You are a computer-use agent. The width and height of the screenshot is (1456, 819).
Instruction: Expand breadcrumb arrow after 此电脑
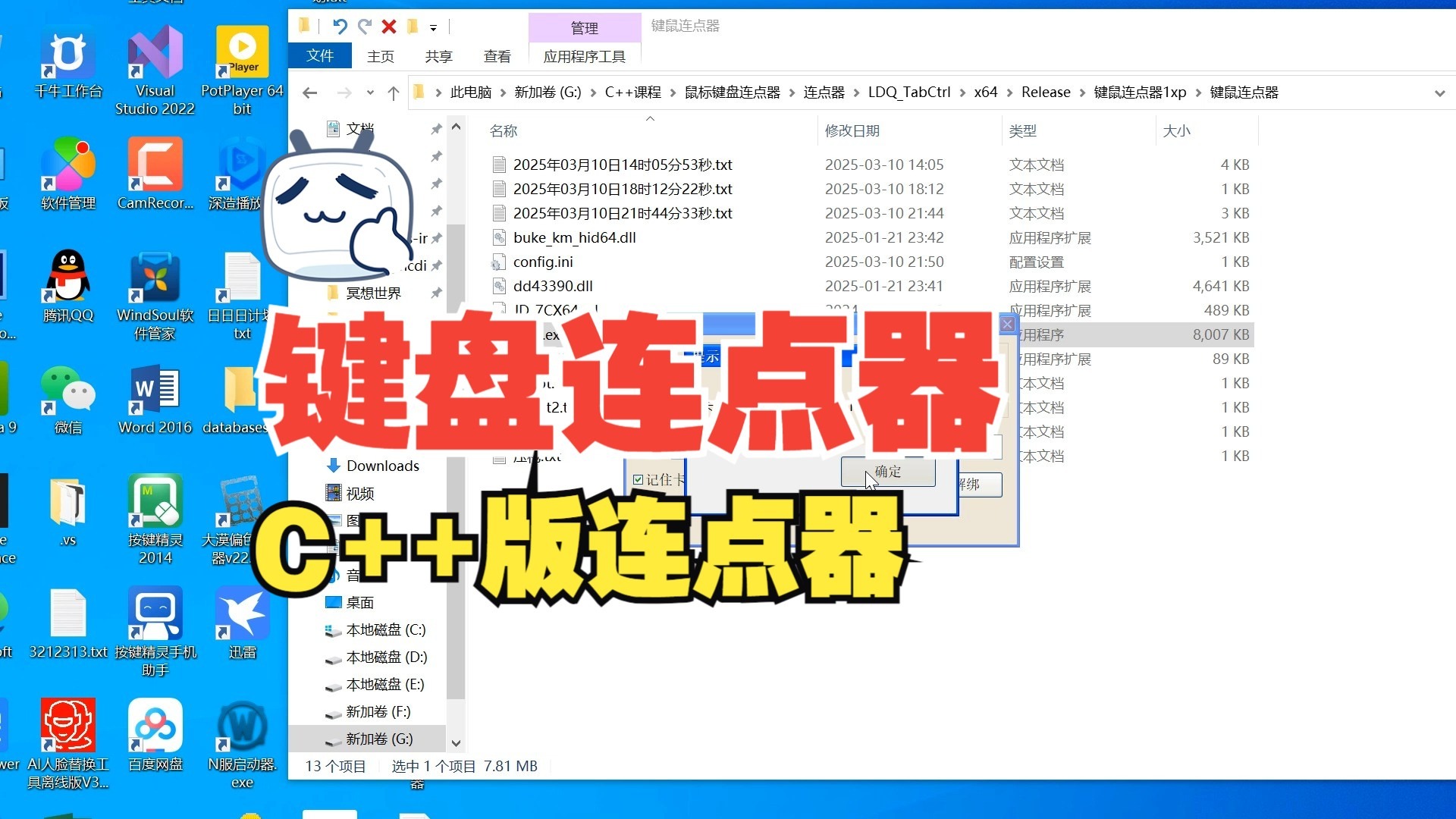tap(502, 93)
